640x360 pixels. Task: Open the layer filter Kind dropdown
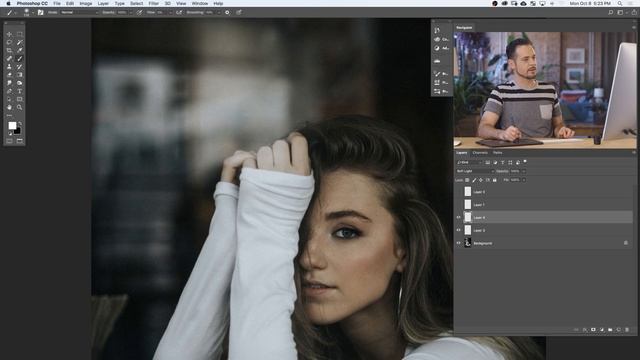pyautogui.click(x=469, y=162)
